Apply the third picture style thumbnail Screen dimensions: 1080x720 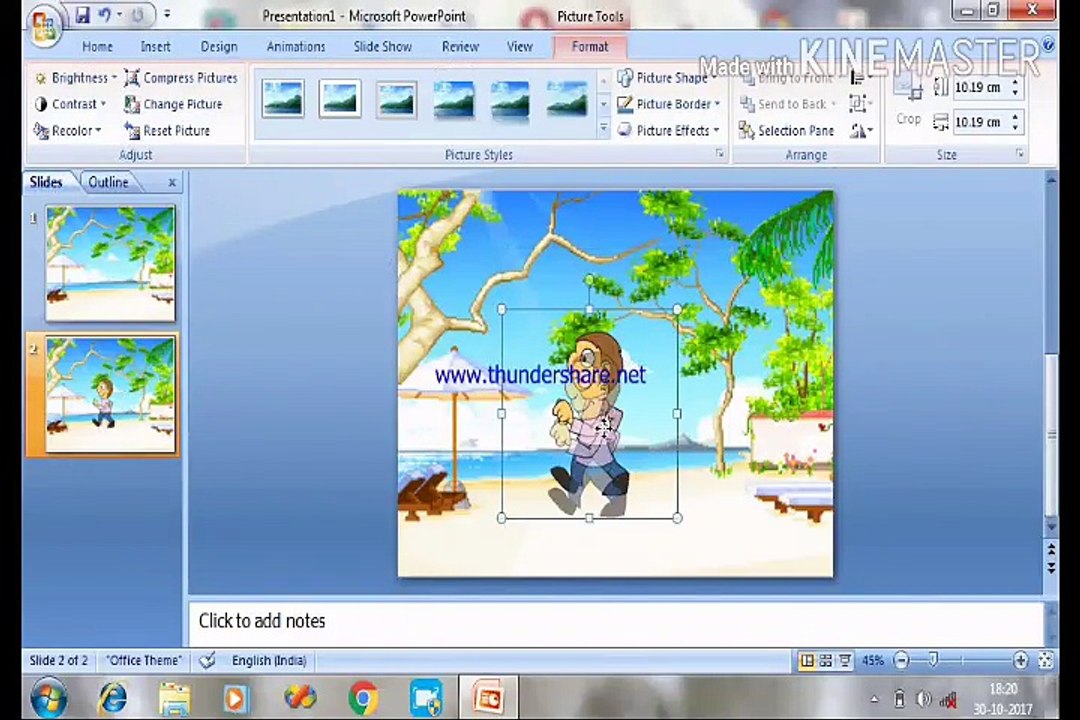(397, 99)
